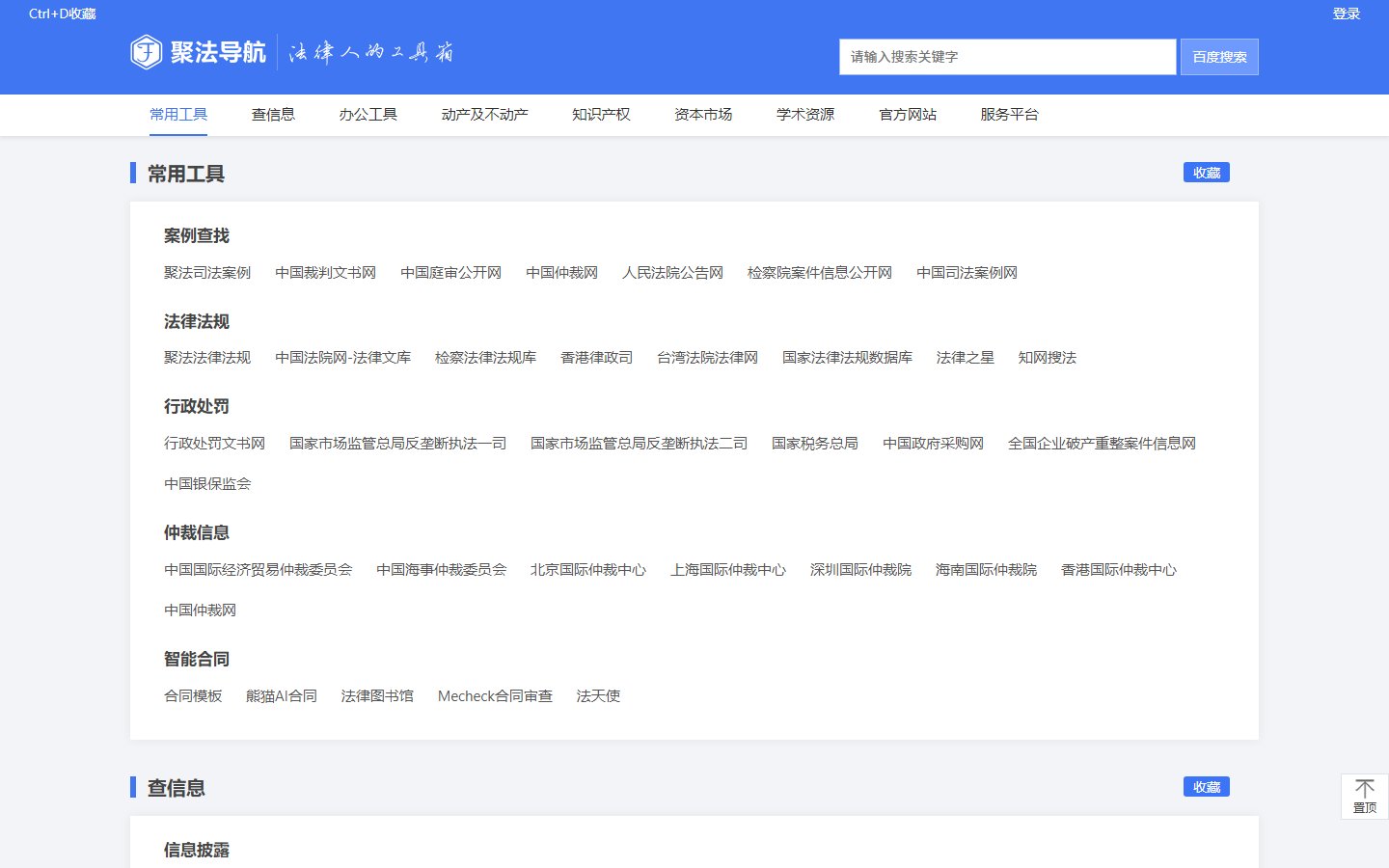Open 中国裁判文书网 link
1389x868 pixels.
(x=325, y=273)
